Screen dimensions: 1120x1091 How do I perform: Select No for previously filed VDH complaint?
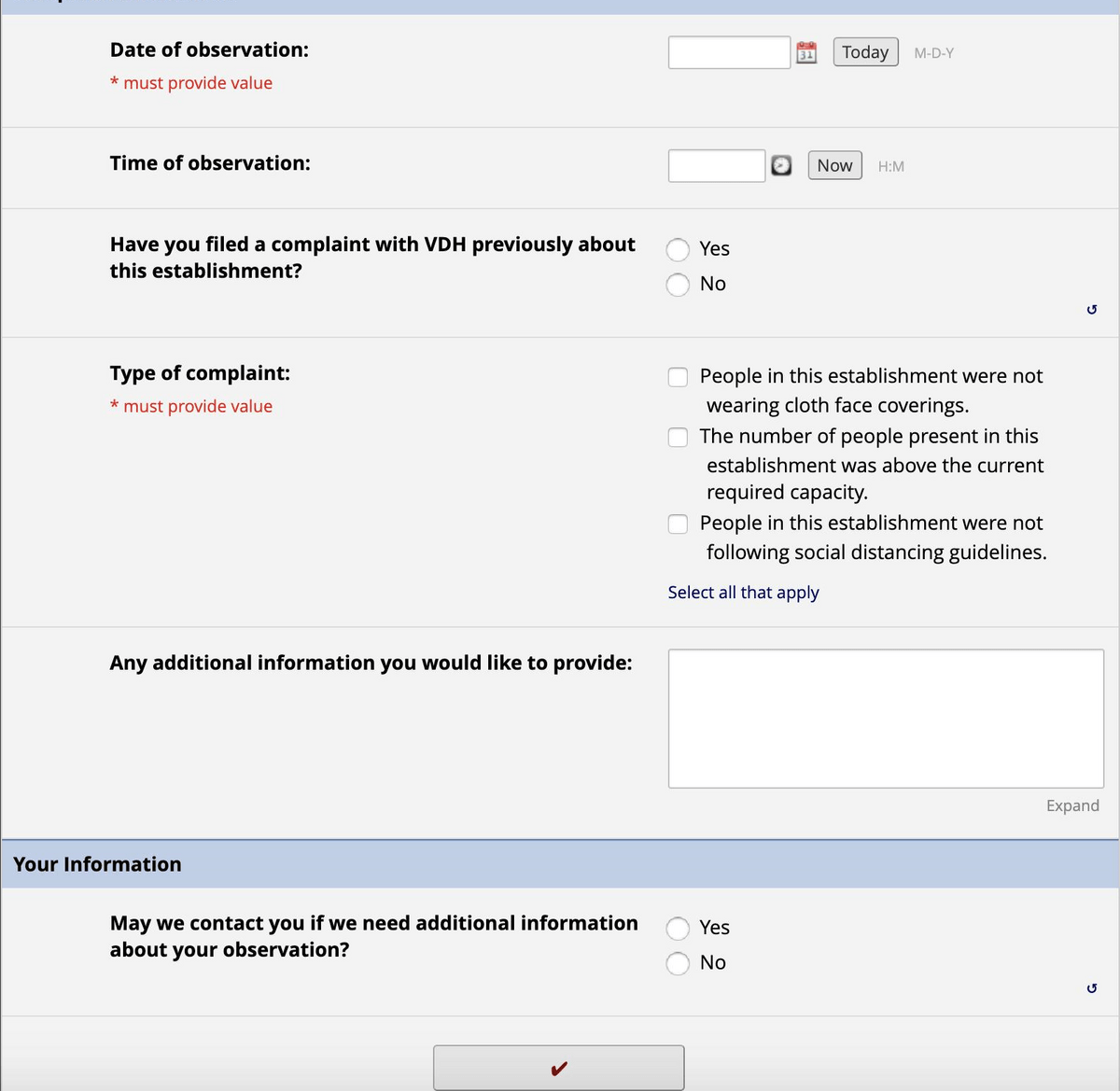[678, 285]
